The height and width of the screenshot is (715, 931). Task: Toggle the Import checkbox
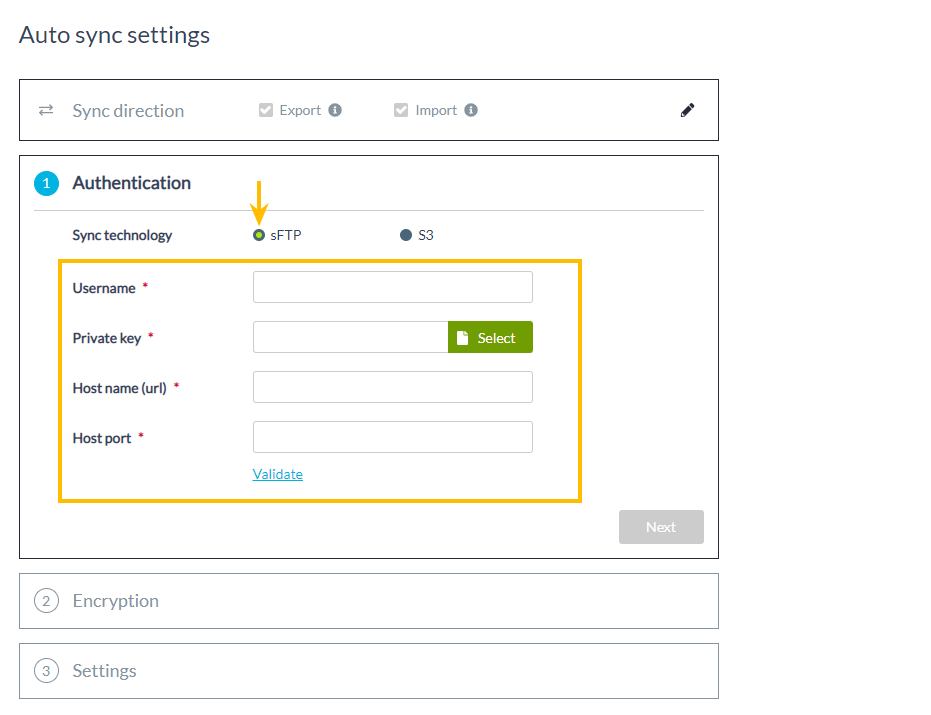point(401,110)
